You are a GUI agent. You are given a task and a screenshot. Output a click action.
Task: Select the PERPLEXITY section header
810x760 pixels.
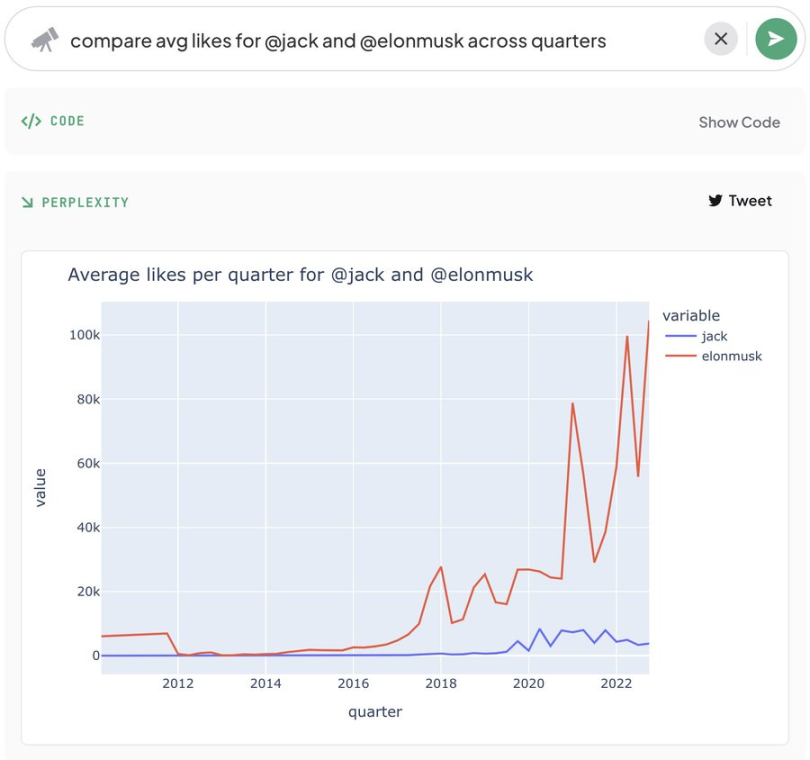pos(85,203)
